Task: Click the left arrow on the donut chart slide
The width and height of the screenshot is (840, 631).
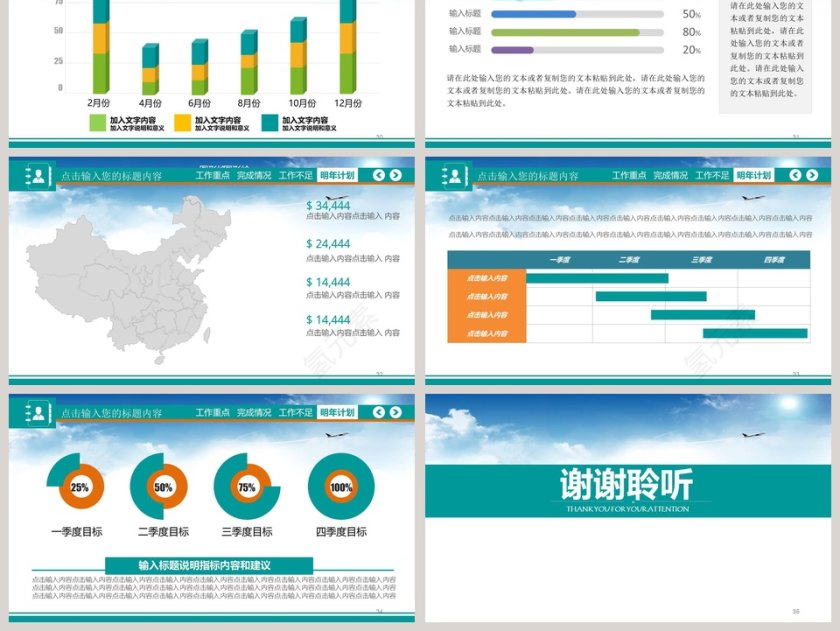Action: click(x=379, y=412)
